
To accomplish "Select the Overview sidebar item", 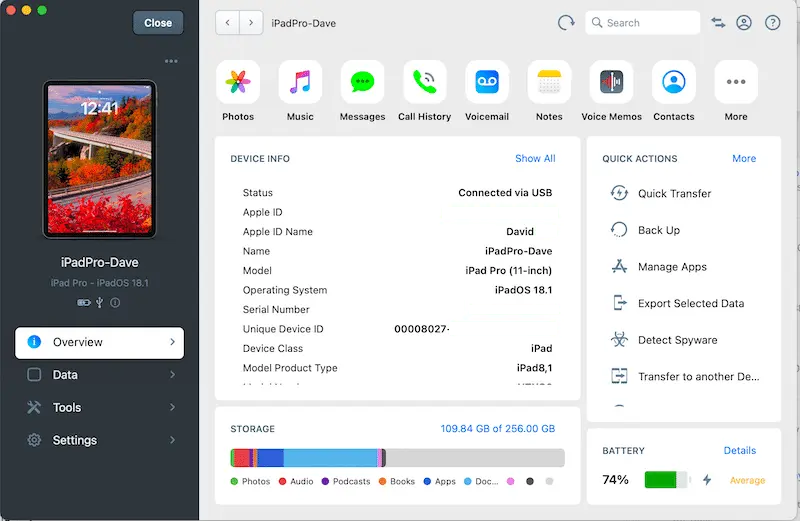I will (99, 342).
